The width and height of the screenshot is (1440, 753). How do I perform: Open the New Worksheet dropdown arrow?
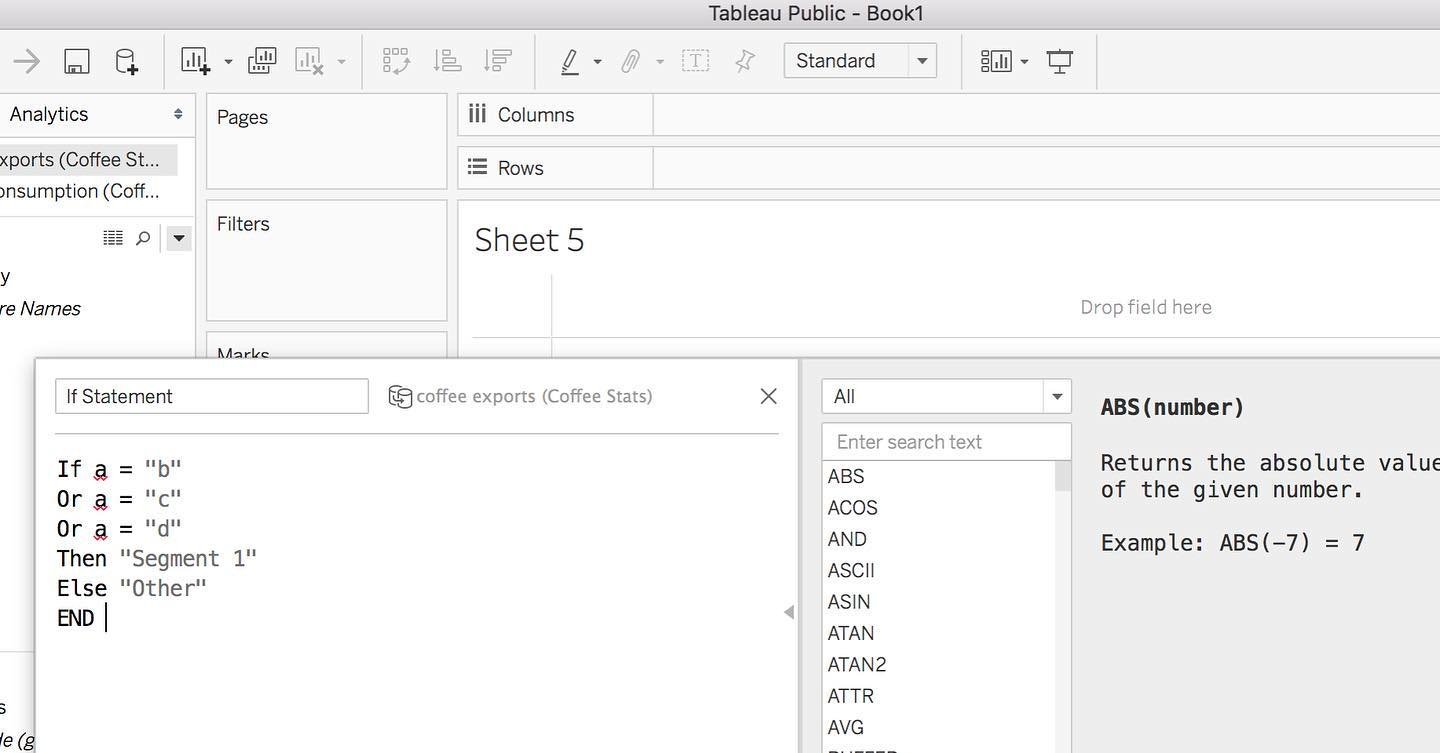[x=228, y=62]
